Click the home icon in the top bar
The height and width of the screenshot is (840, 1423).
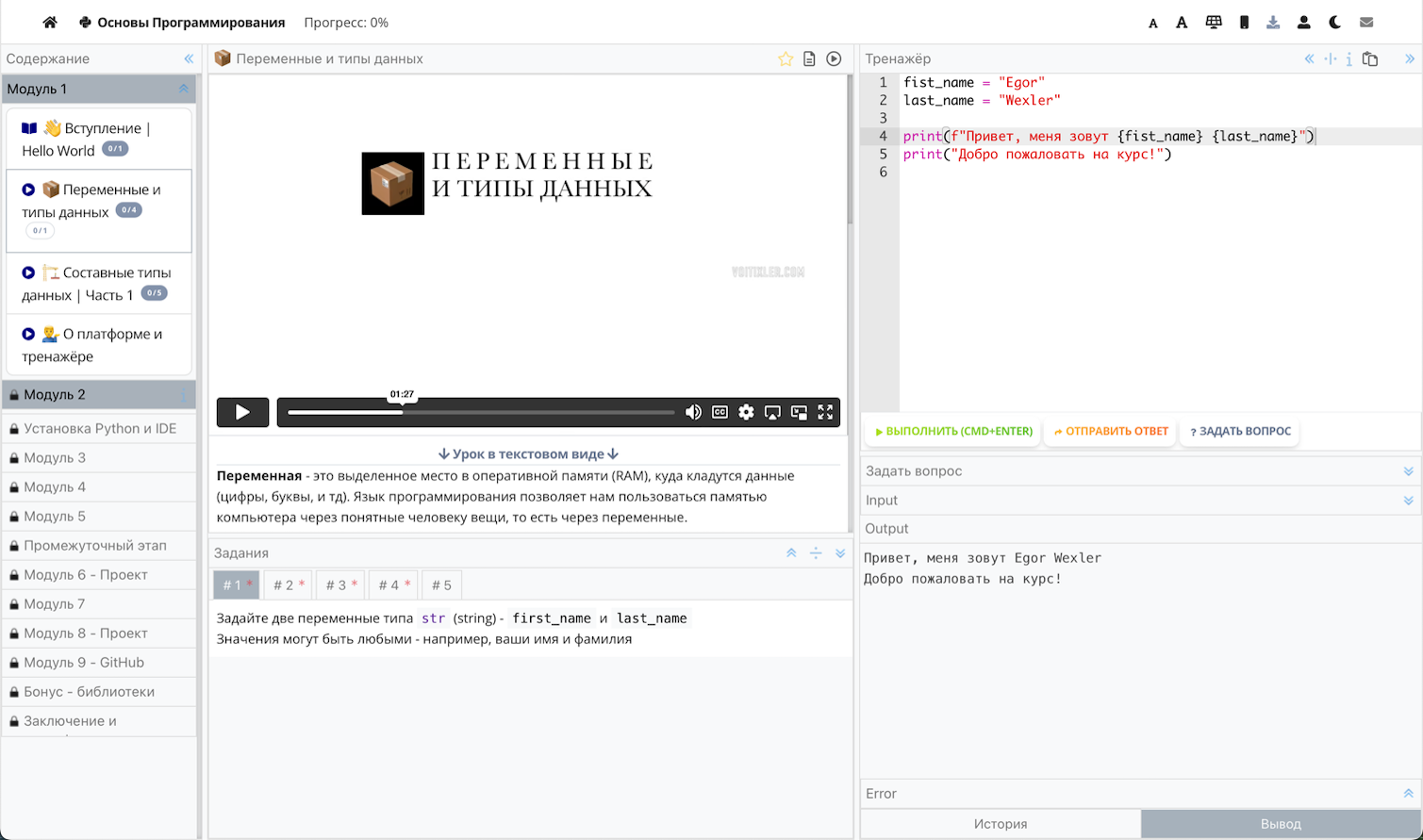coord(50,23)
